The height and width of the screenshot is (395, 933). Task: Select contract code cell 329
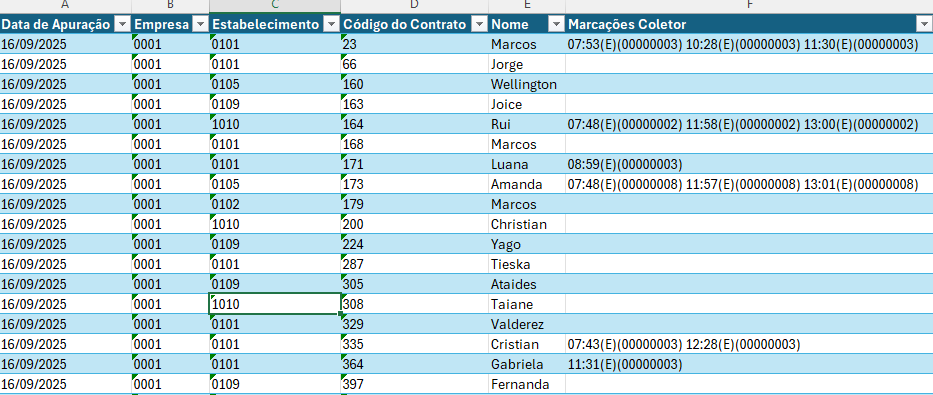coord(415,324)
